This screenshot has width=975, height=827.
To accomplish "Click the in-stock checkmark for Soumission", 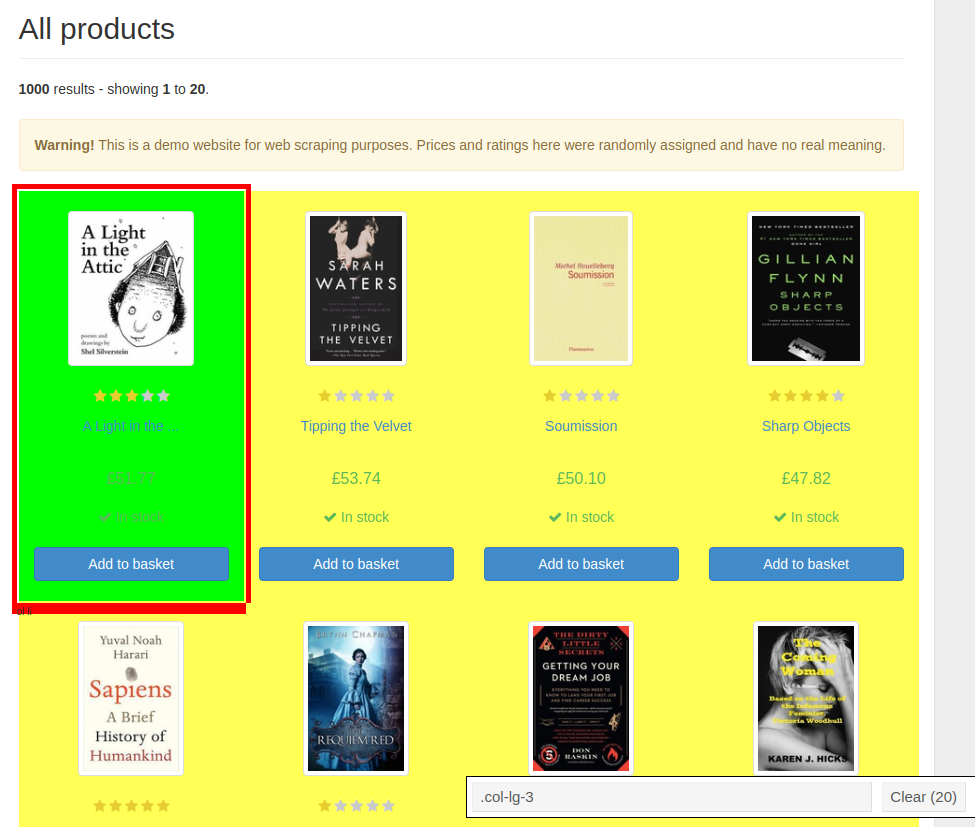I will (555, 517).
